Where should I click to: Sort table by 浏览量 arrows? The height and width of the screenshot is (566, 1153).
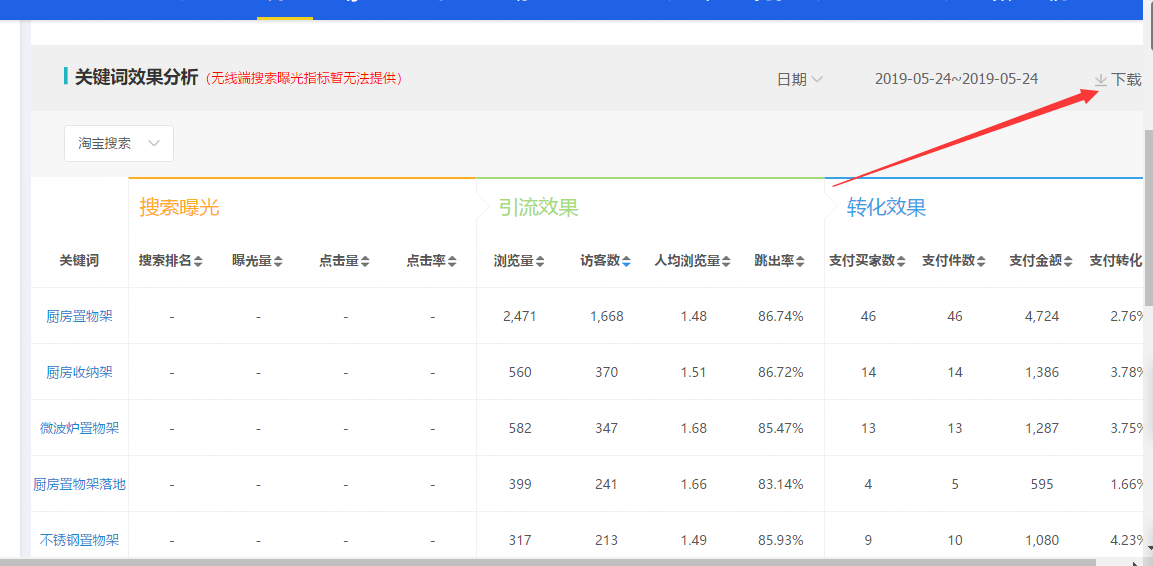[x=539, y=261]
